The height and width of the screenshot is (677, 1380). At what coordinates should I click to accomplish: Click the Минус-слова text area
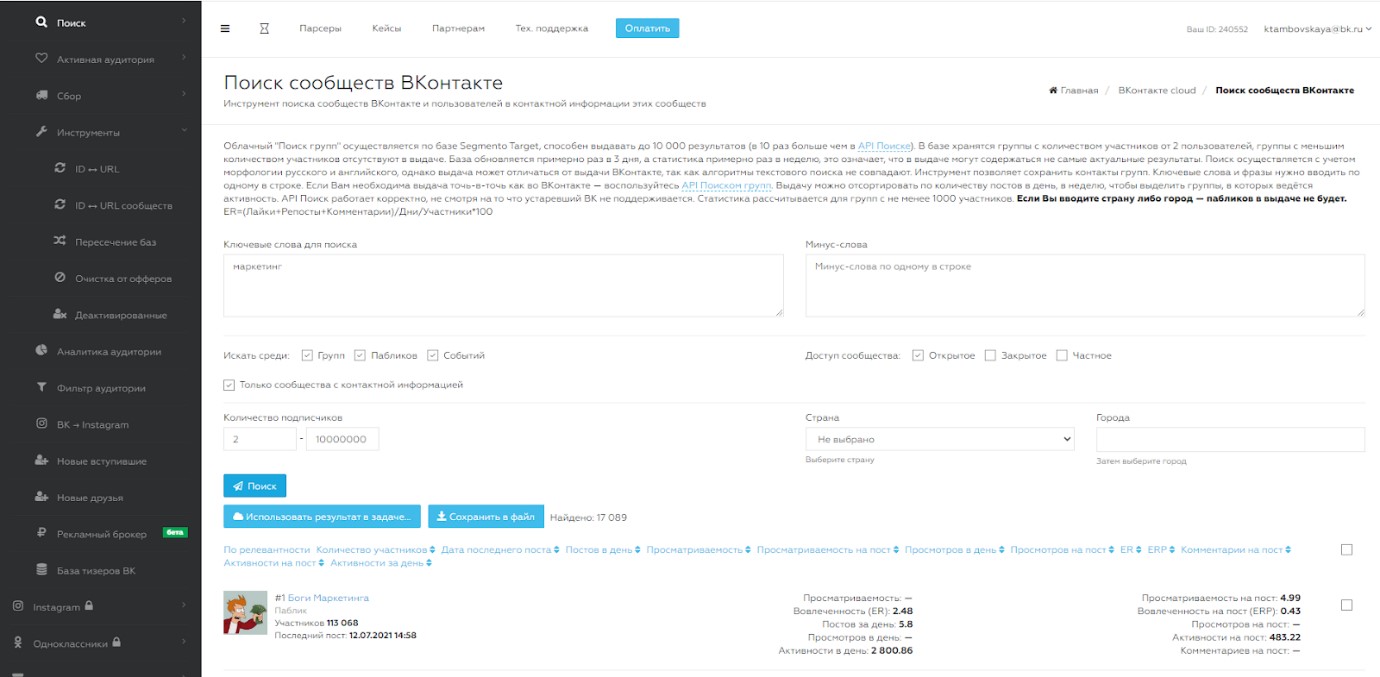tap(1085, 285)
